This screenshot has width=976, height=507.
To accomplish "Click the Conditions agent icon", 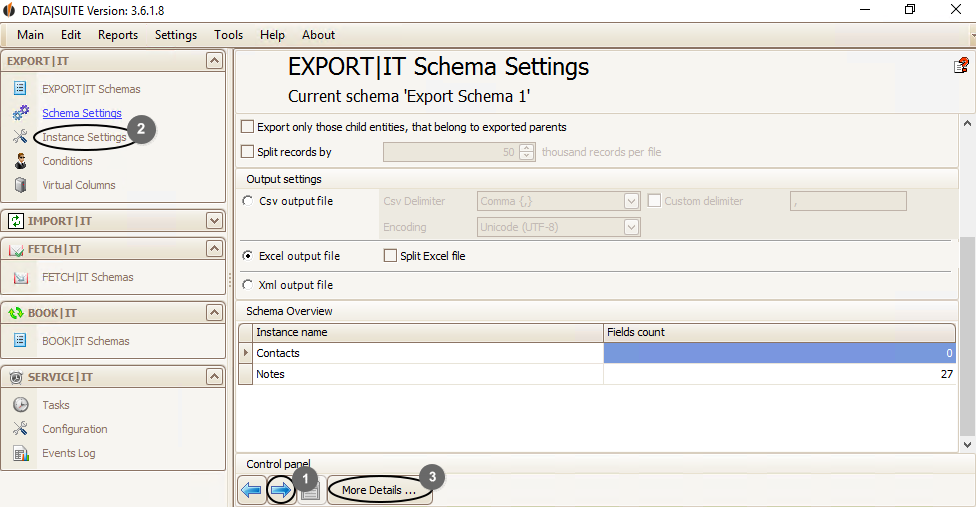I will (x=21, y=160).
